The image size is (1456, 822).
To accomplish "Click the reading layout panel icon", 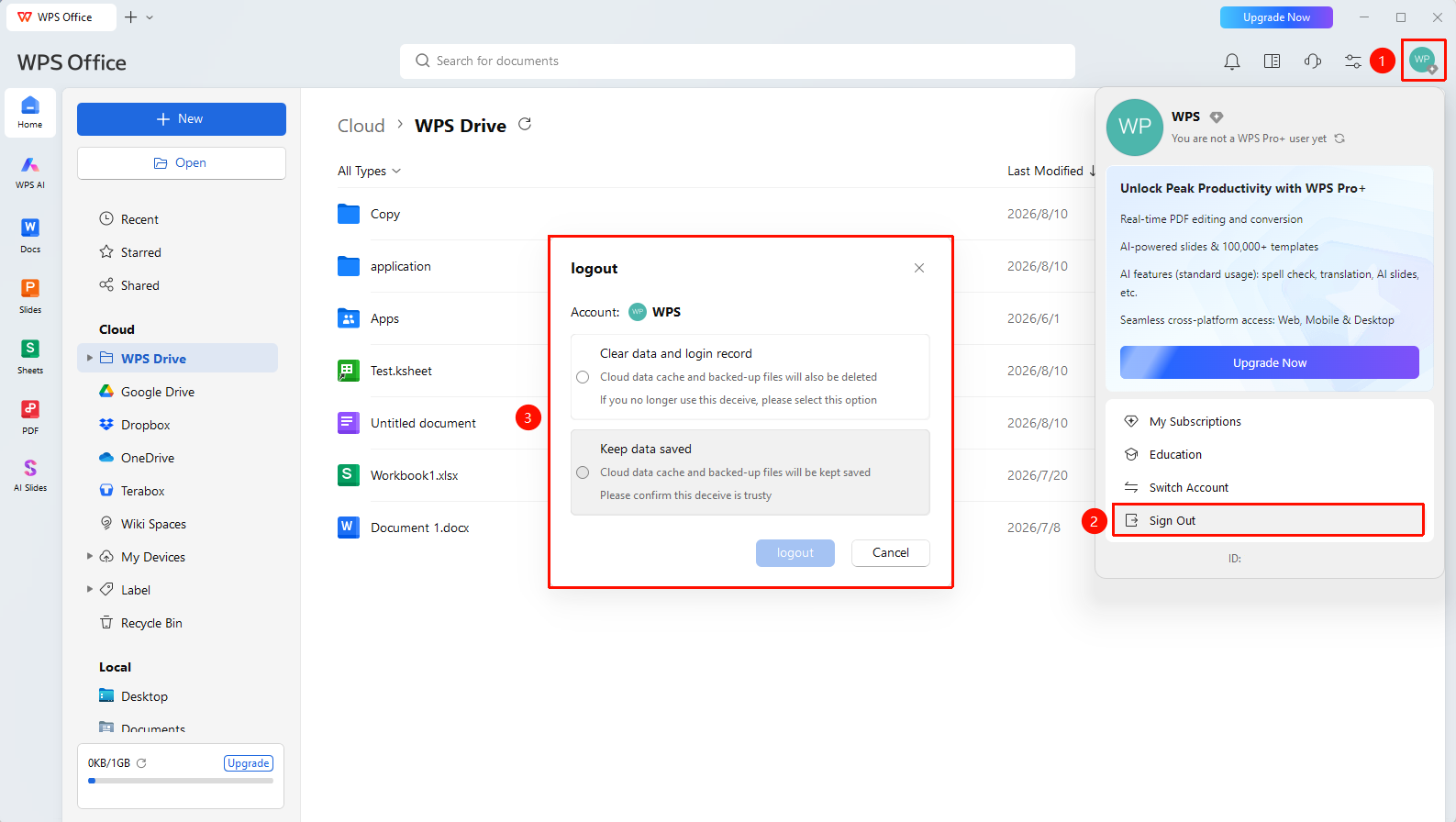I will pyautogui.click(x=1273, y=61).
